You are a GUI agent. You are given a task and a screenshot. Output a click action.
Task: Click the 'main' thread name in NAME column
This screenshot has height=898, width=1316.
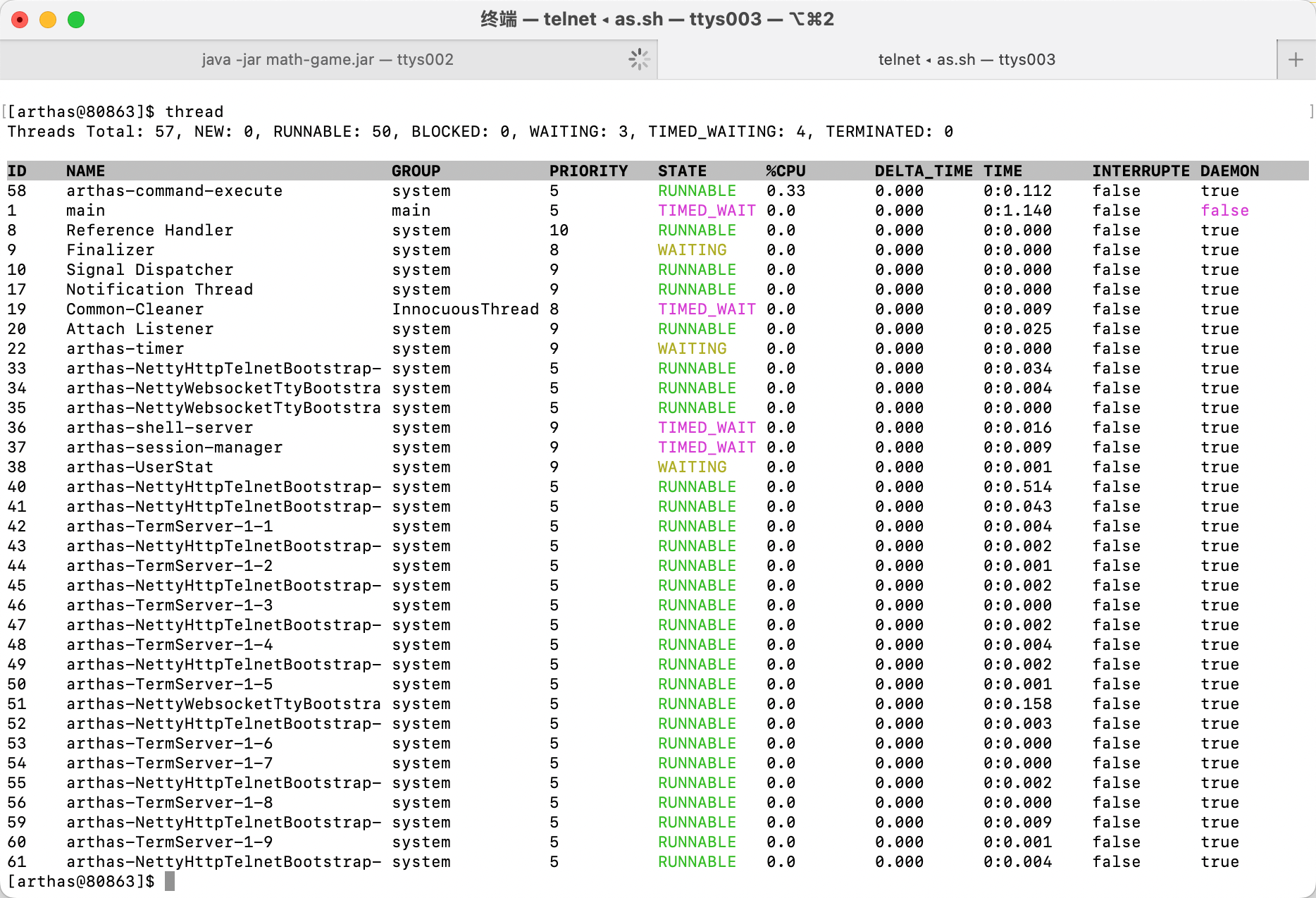(x=85, y=210)
